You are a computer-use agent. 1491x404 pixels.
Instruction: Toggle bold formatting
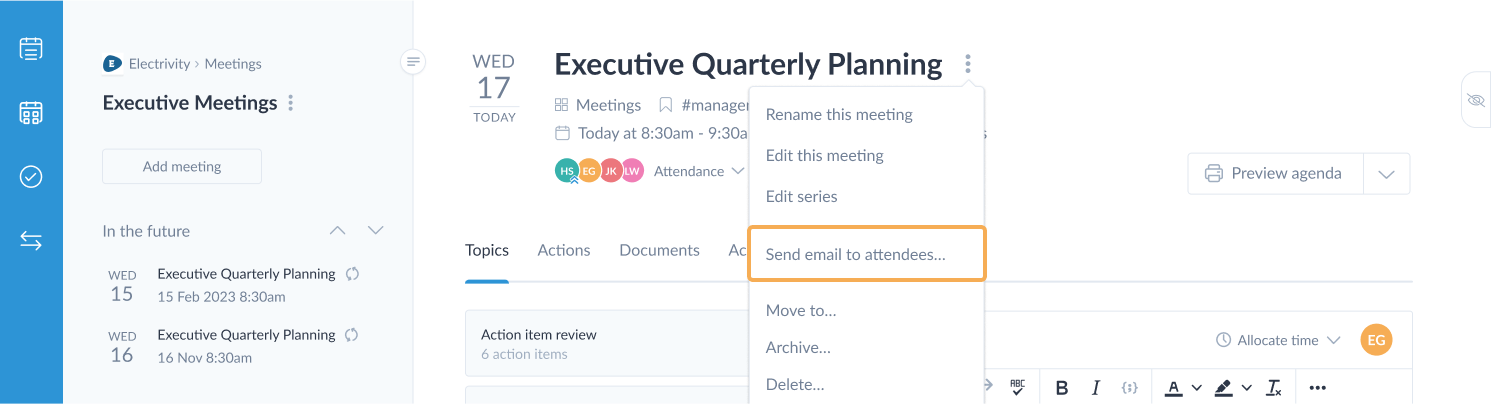(x=1062, y=388)
